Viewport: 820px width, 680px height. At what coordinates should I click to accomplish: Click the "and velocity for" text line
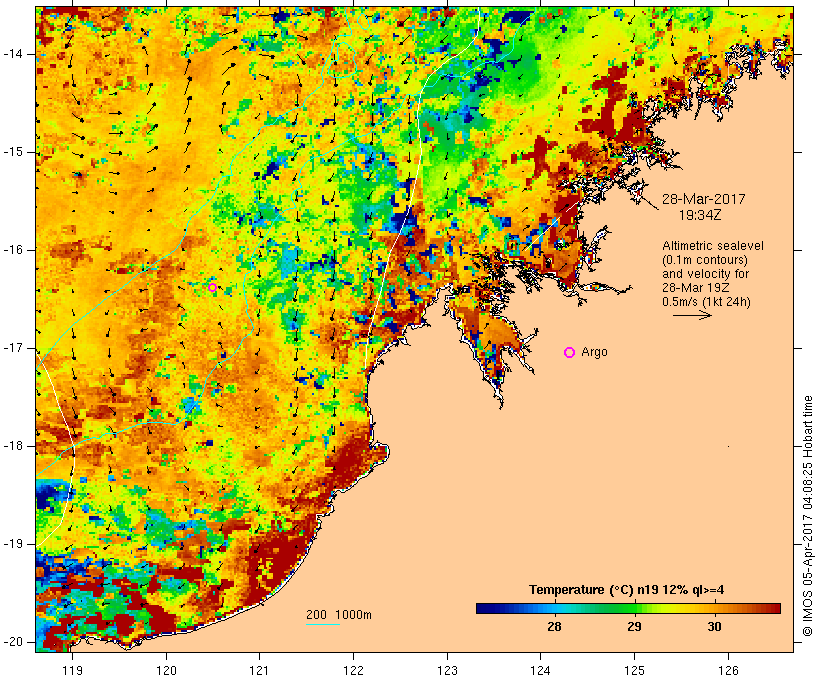(x=705, y=274)
